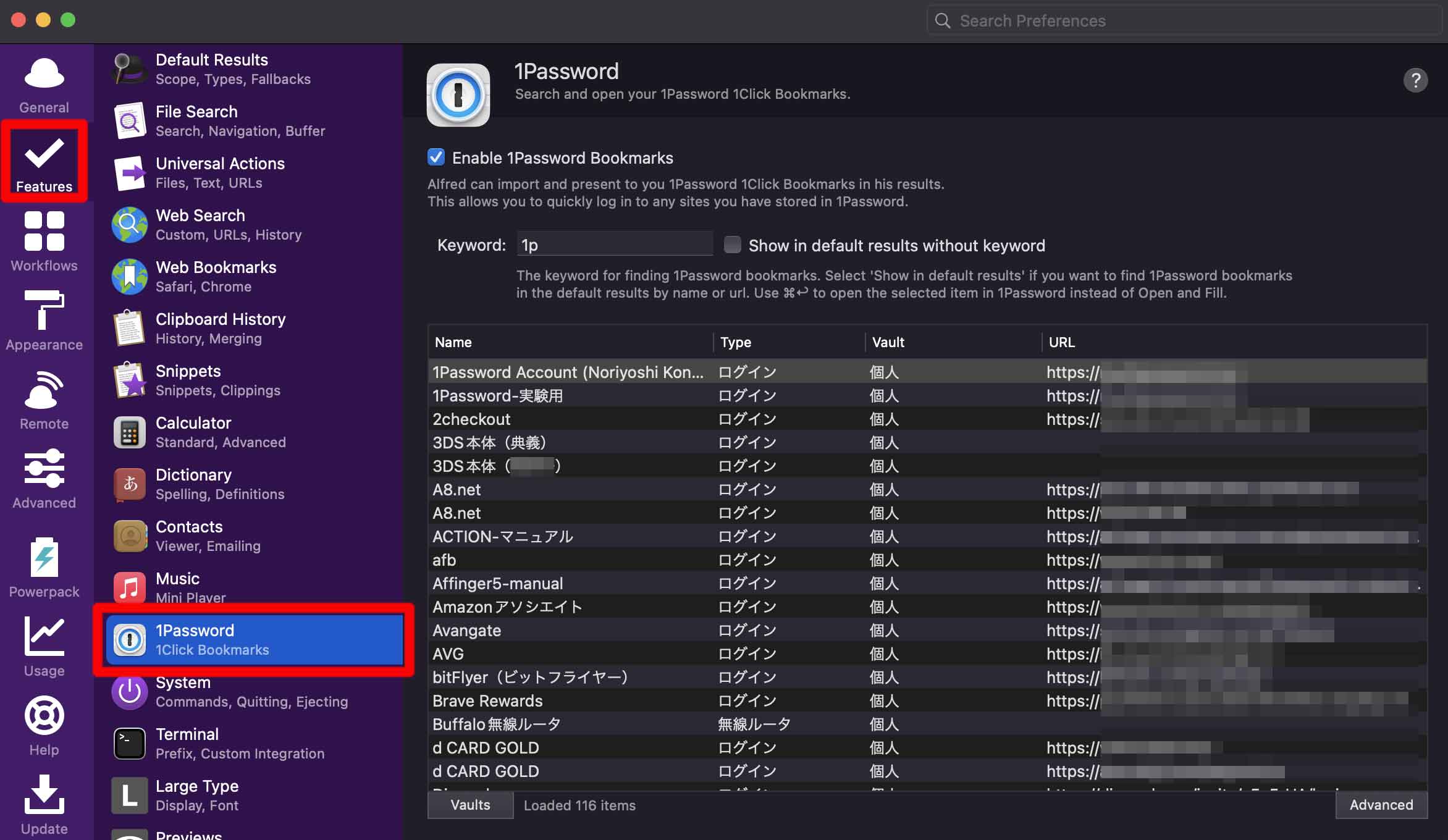
Task: Toggle Show in default results without keyword
Action: pyautogui.click(x=733, y=245)
